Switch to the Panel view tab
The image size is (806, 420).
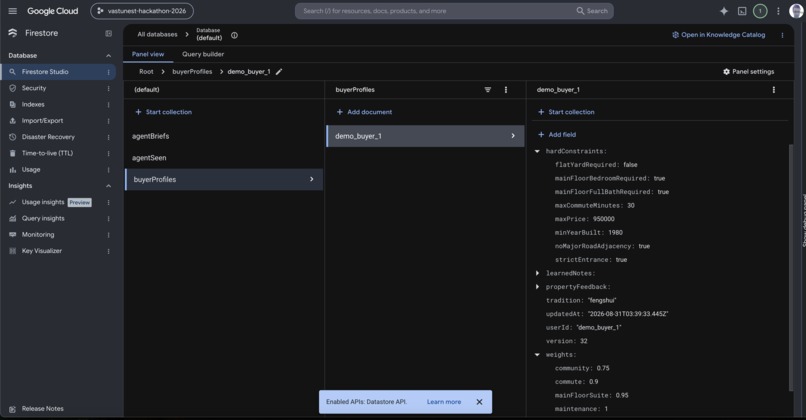click(x=148, y=54)
